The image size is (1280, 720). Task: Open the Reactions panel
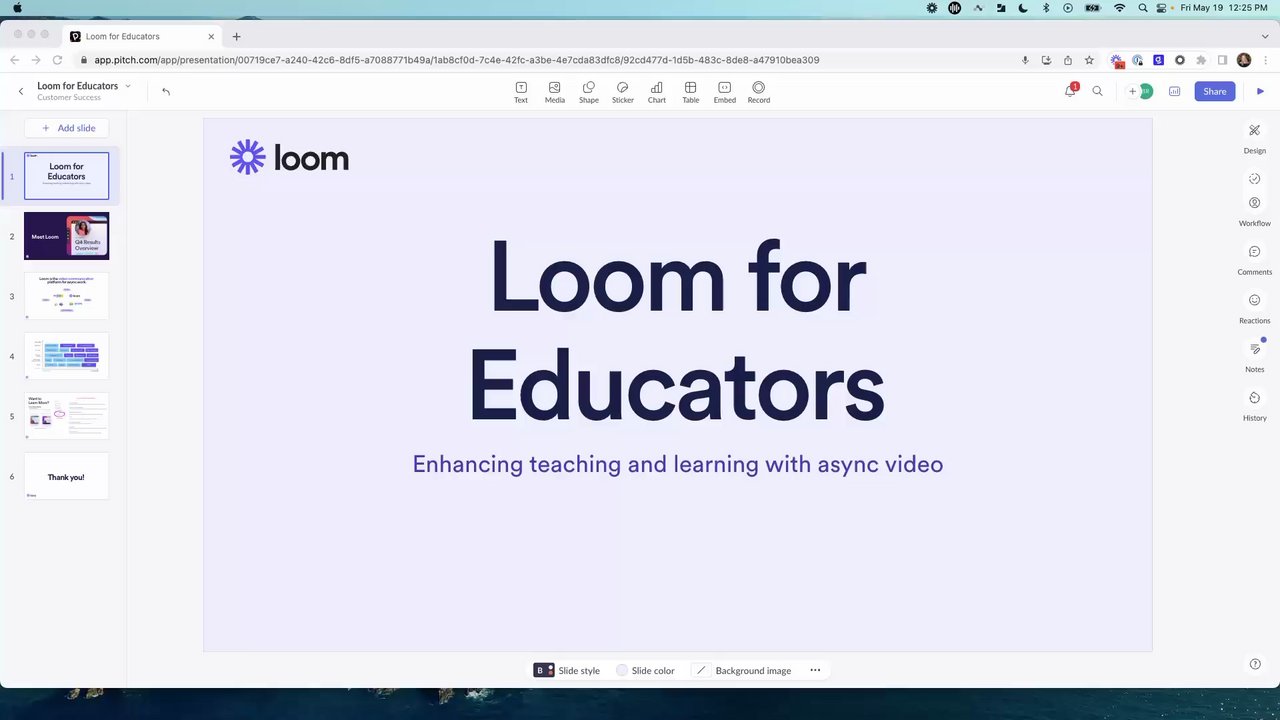coord(1255,308)
